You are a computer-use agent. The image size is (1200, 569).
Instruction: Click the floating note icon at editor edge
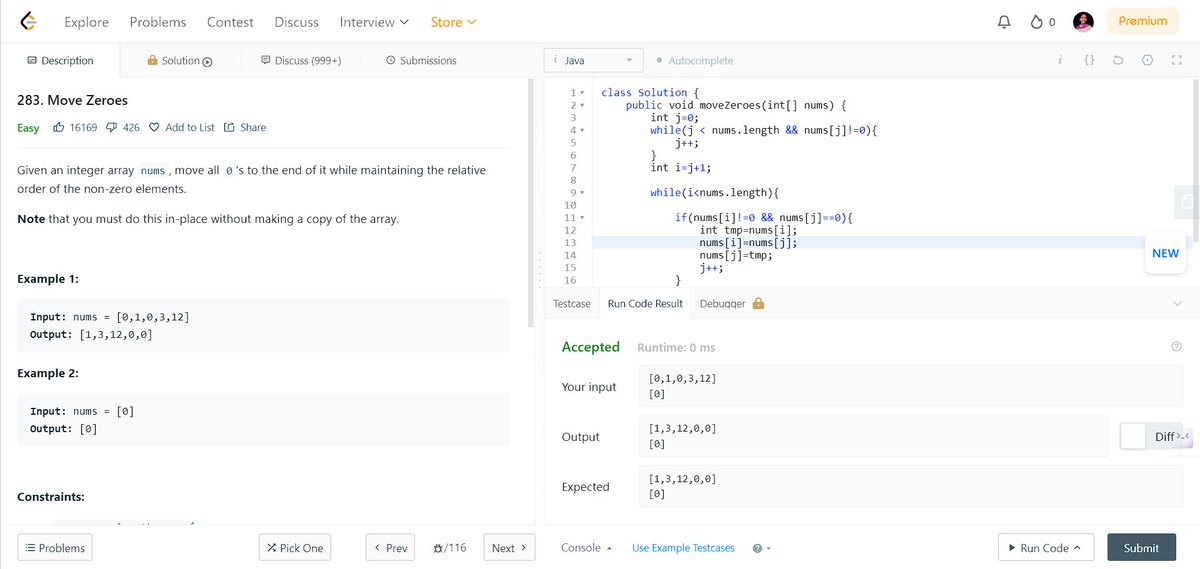point(1187,202)
